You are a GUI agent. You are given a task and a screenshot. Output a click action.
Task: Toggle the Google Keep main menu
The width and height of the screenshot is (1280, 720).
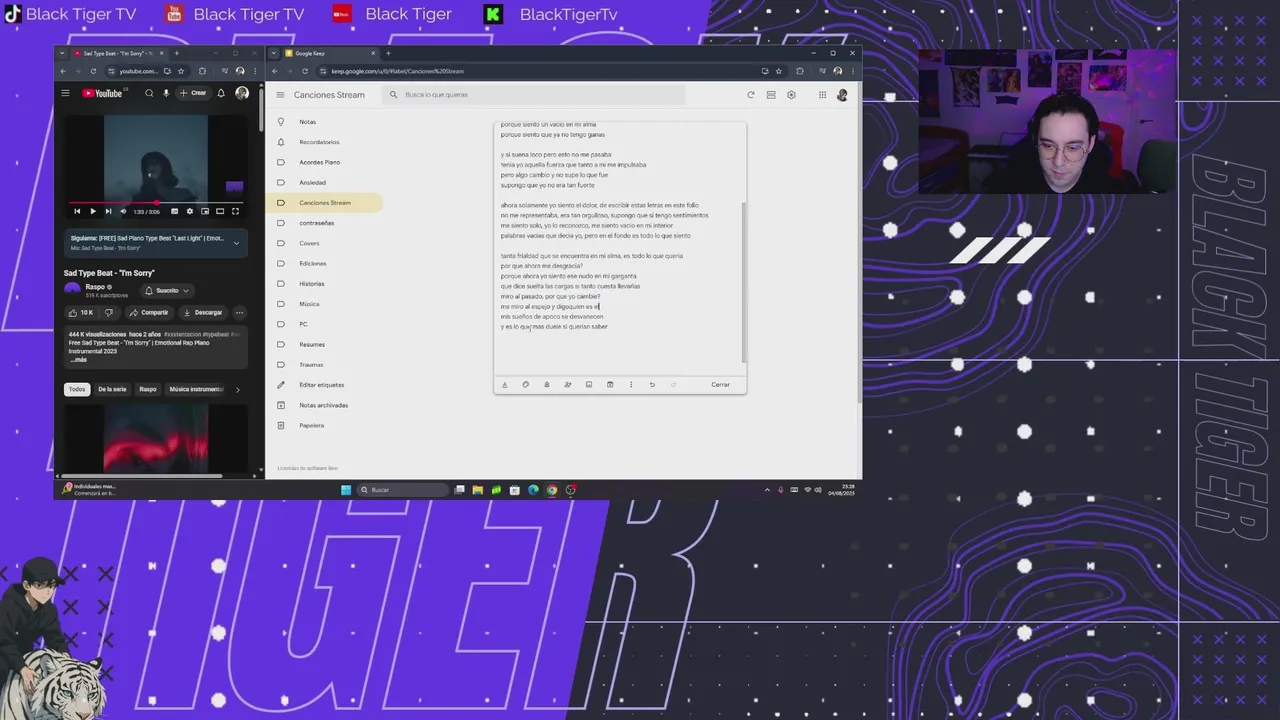pyautogui.click(x=280, y=95)
